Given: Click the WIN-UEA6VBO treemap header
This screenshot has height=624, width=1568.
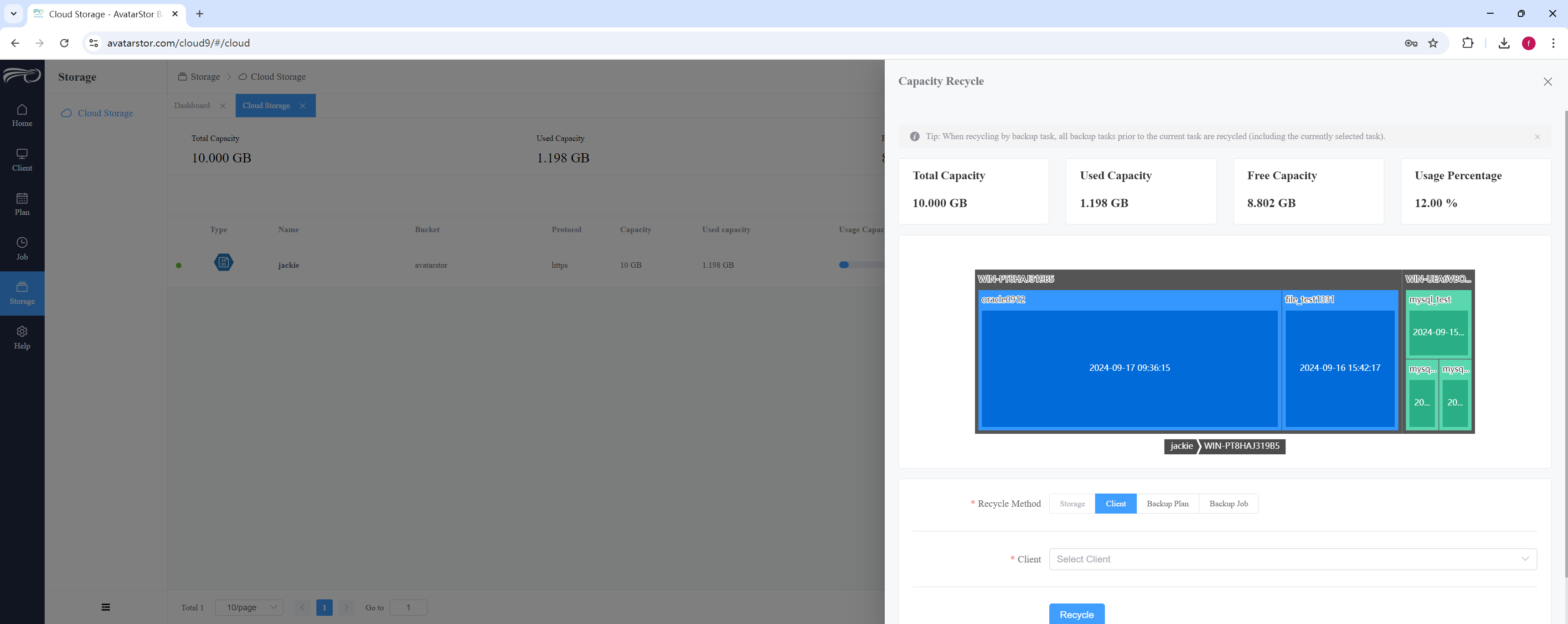Looking at the screenshot, I should tap(1439, 279).
